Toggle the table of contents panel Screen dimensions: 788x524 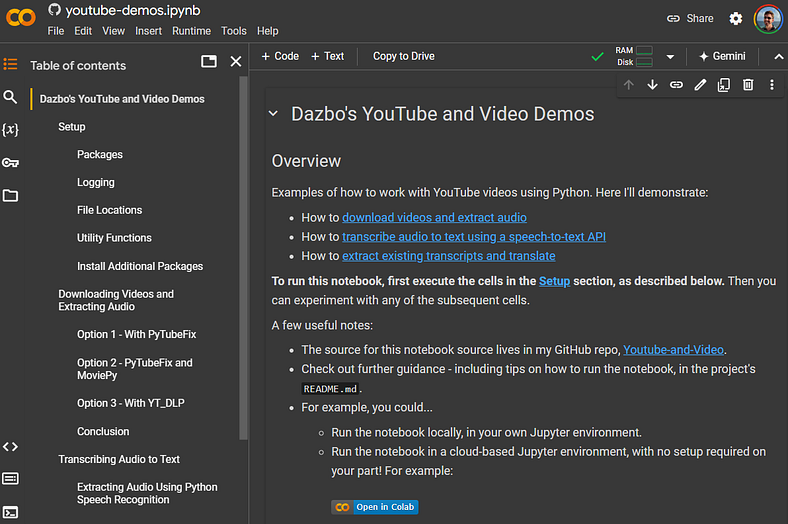(10, 65)
